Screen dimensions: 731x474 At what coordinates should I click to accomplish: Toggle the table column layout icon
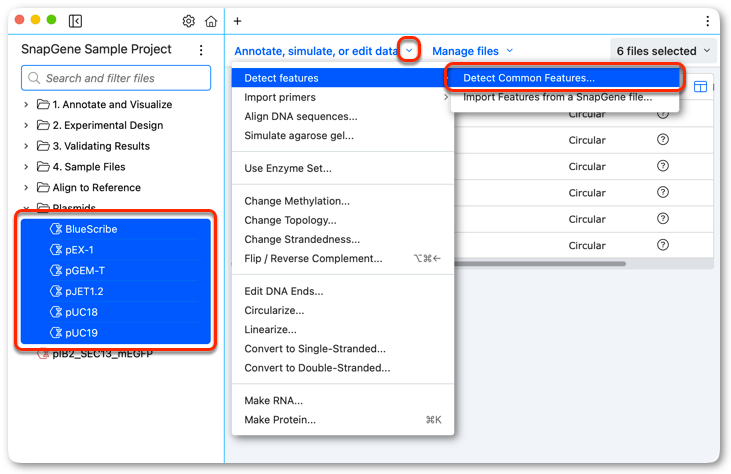point(700,87)
